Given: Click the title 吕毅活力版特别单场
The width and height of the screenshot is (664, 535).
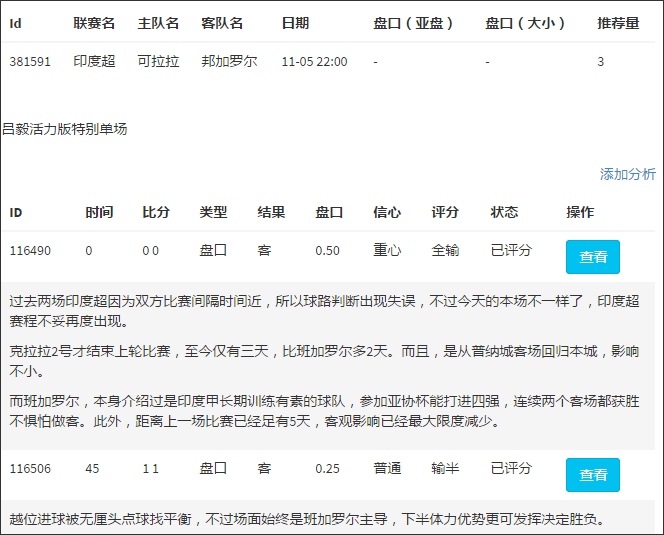Looking at the screenshot, I should pos(64,129).
